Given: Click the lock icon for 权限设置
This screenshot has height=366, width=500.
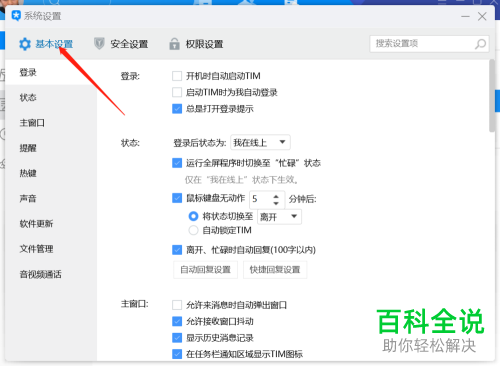Looking at the screenshot, I should pyautogui.click(x=174, y=44).
